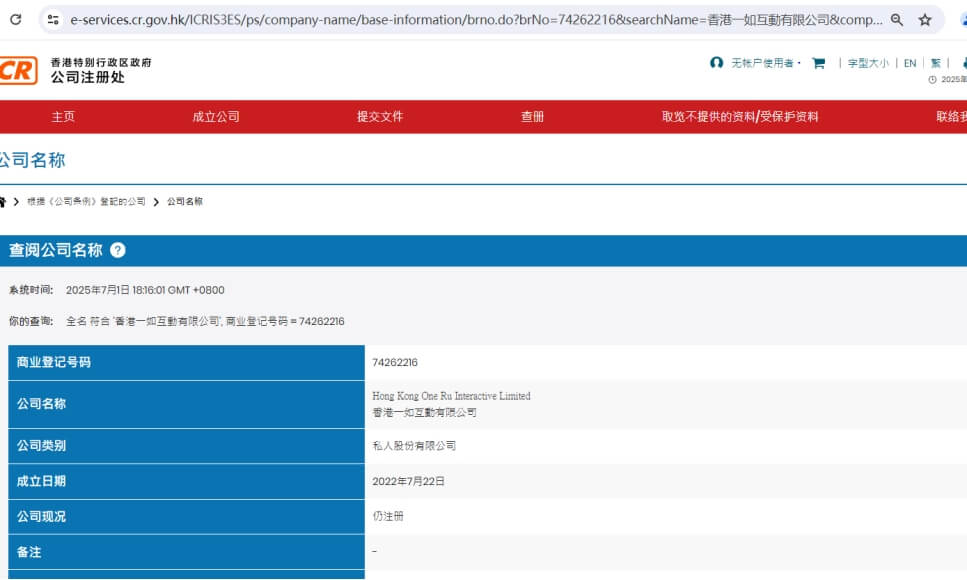Click business registration number 74262216 value
The height and width of the screenshot is (580, 967).
(395, 362)
